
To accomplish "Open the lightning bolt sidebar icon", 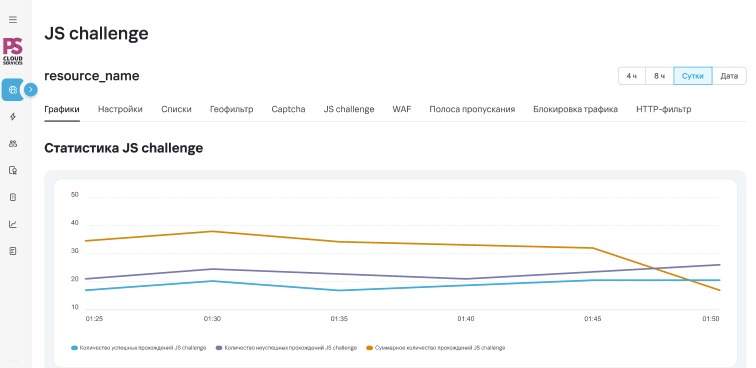I will 13,117.
